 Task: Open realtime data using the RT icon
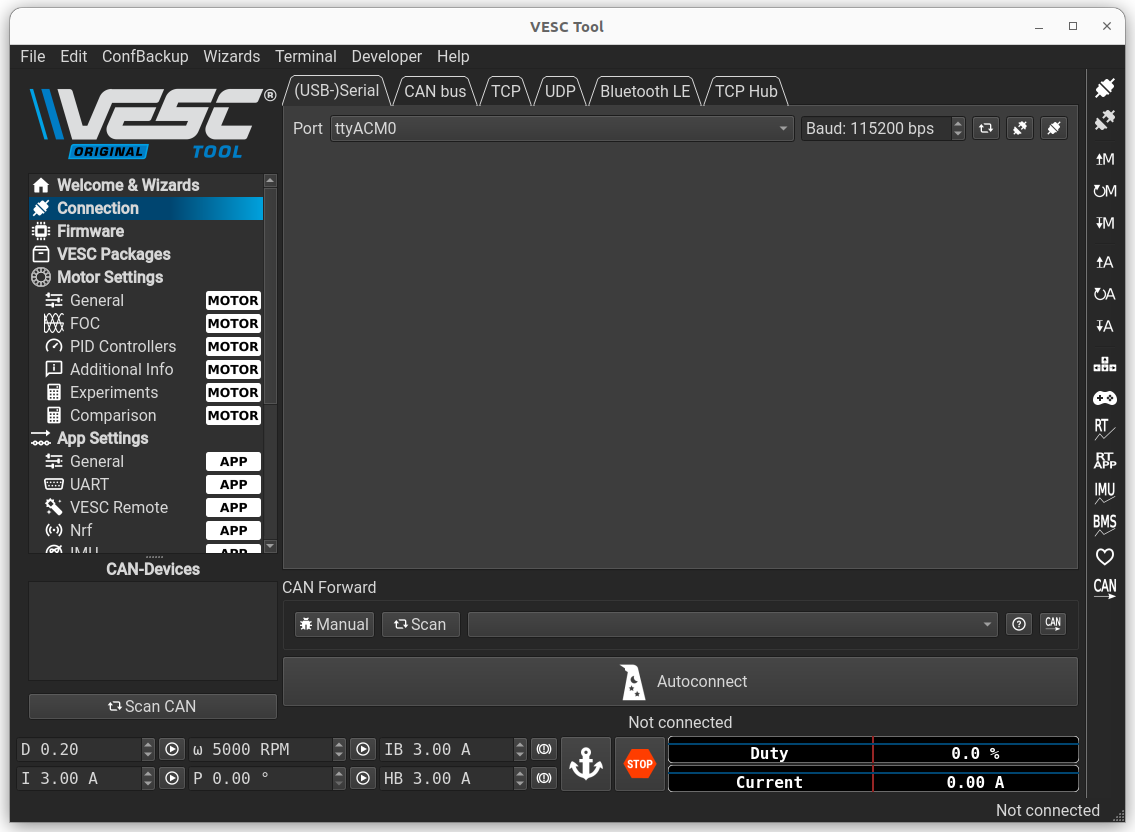point(1104,430)
